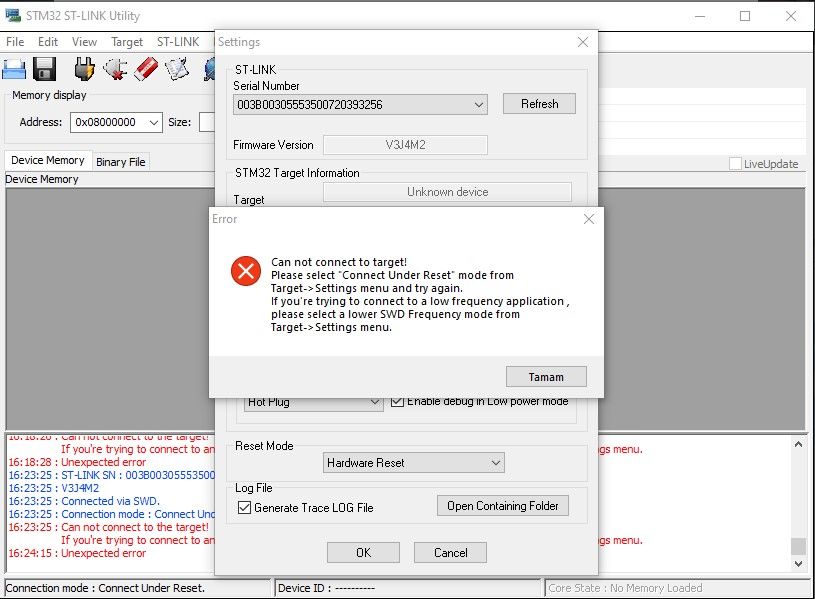
Task: Maximize the ST-LINK Utility window
Action: pos(745,16)
